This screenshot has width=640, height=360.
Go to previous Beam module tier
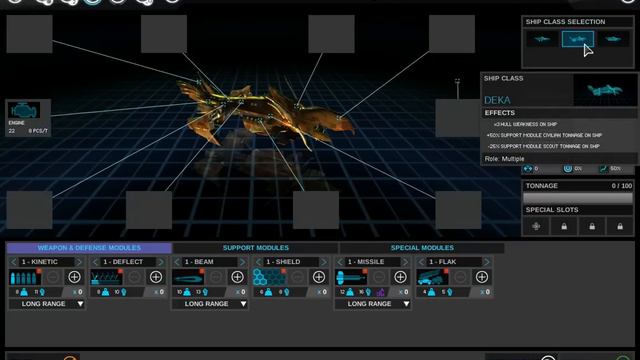click(177, 262)
